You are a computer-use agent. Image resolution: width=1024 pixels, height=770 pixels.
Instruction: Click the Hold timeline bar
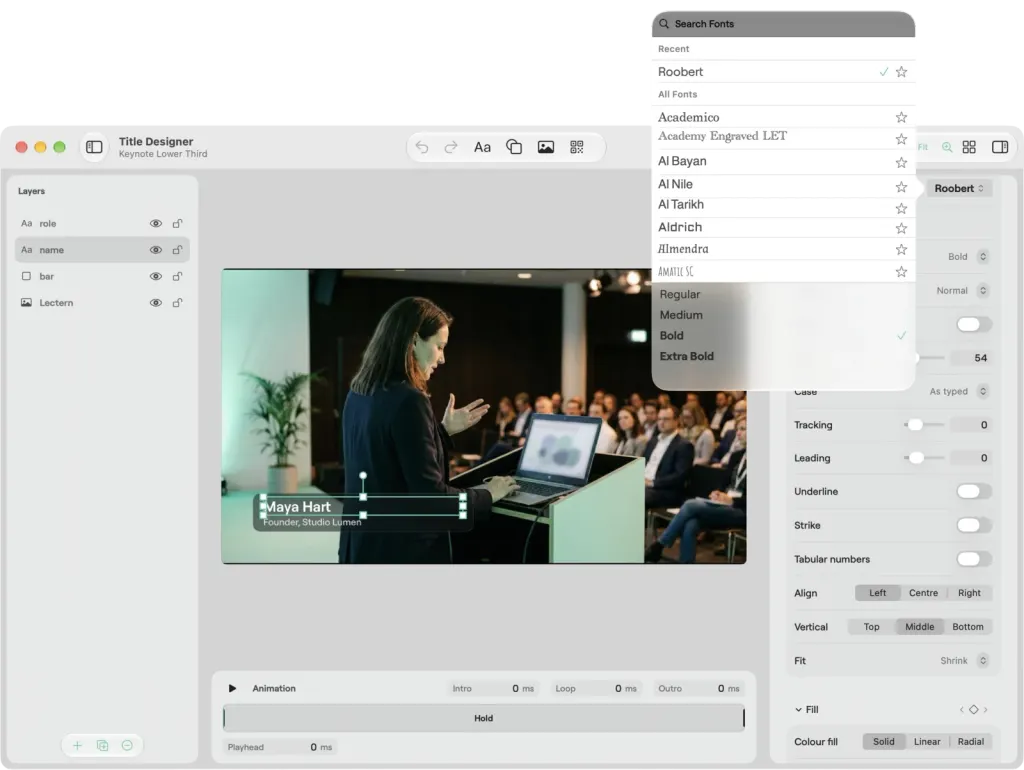[x=483, y=718]
